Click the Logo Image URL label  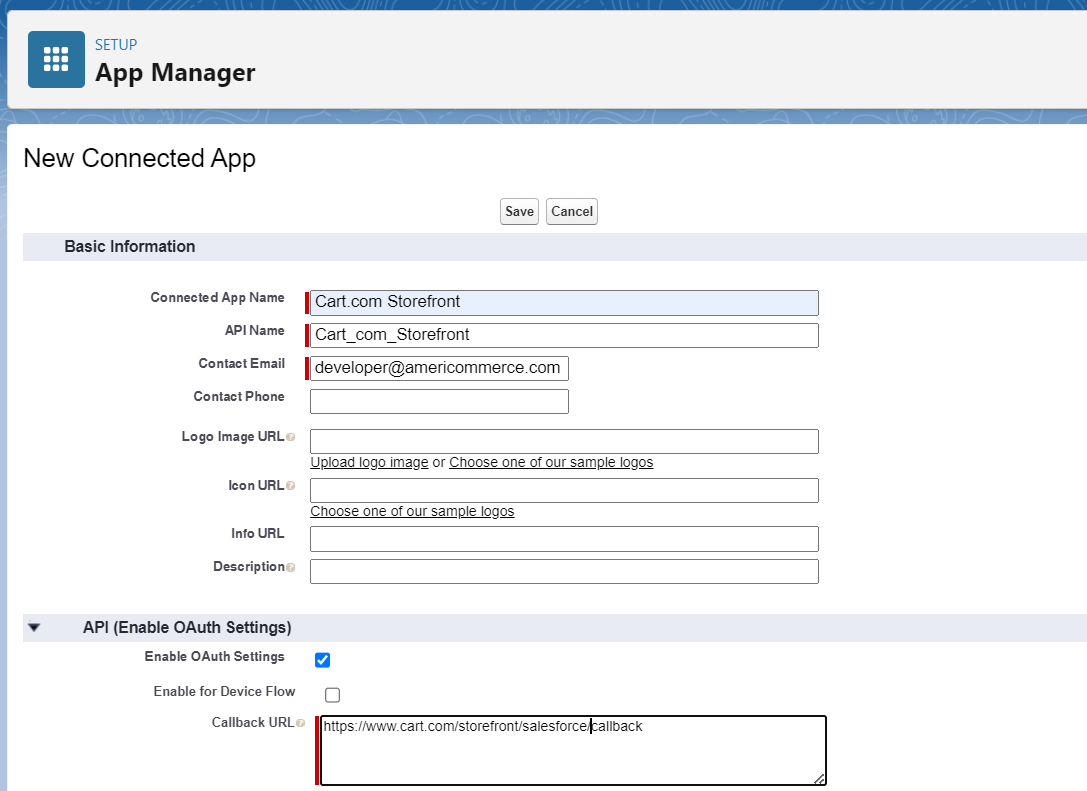[x=233, y=437]
